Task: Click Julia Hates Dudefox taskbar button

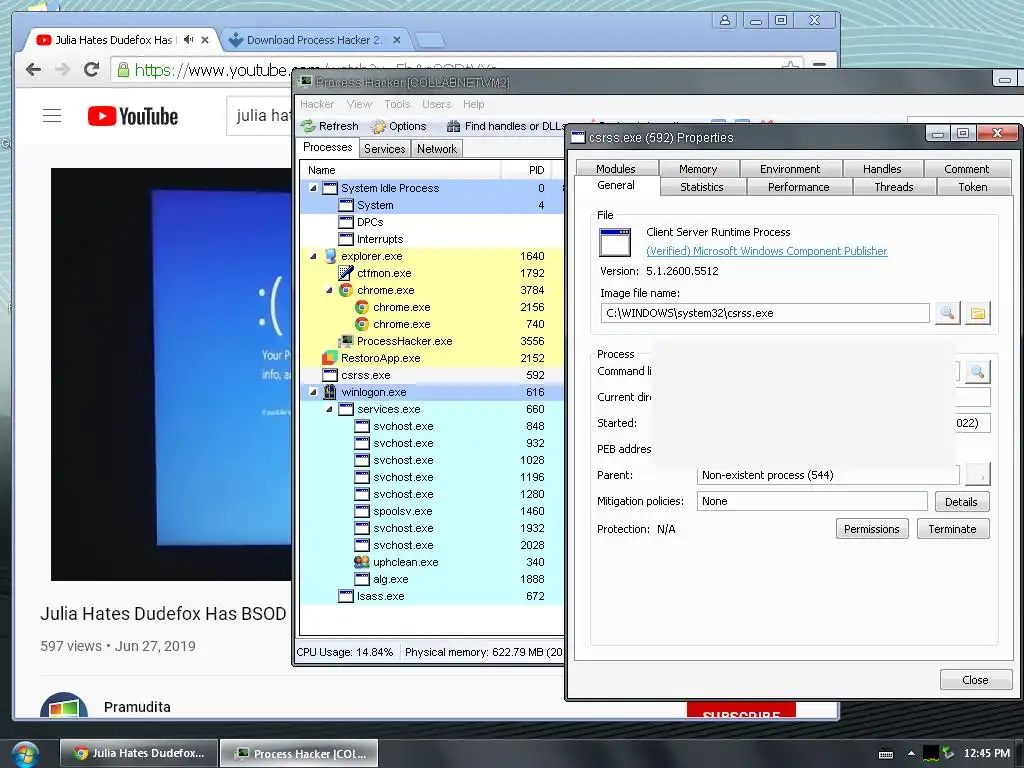Action: (140, 754)
